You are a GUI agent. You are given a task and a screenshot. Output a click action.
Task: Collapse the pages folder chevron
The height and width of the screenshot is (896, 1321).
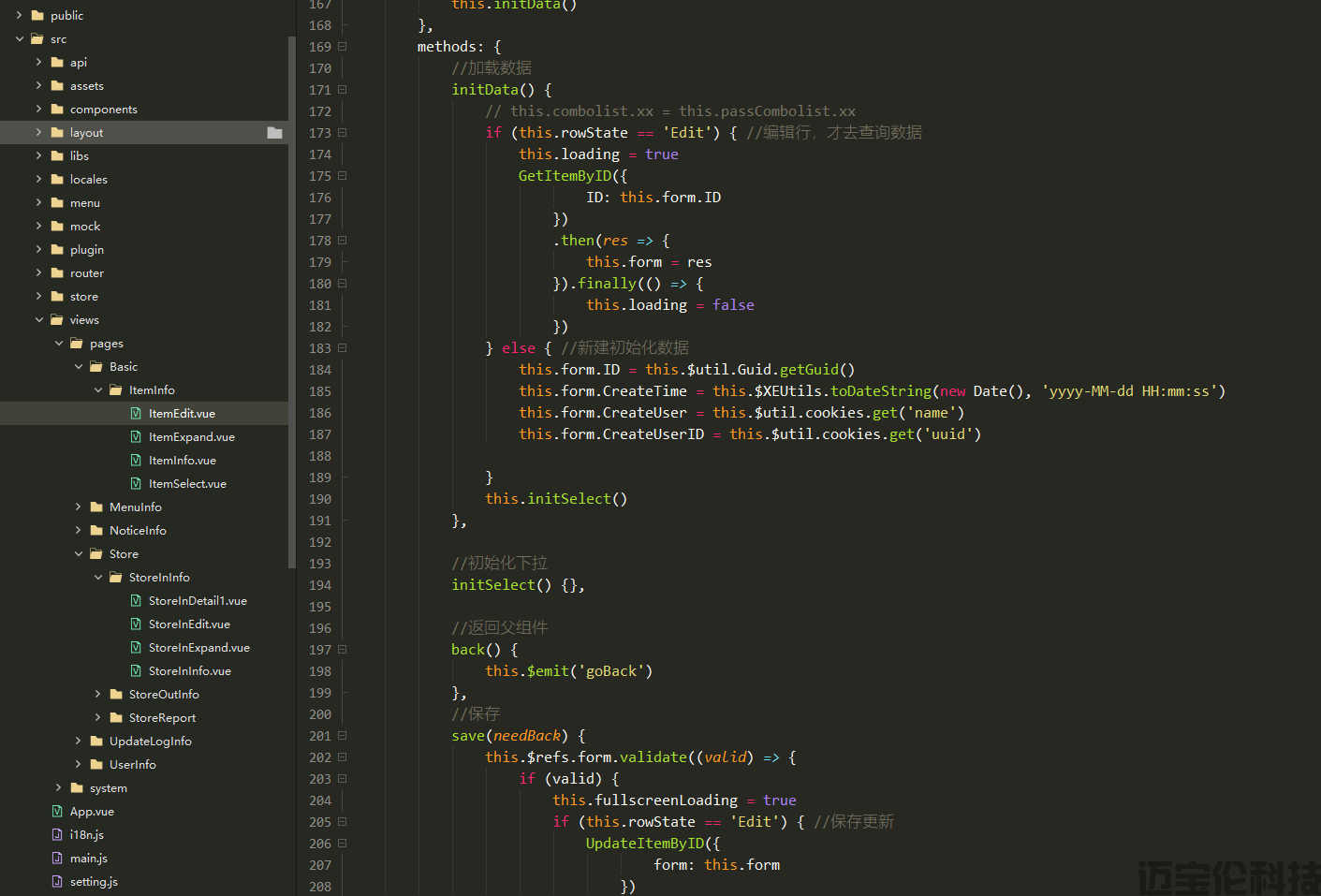coord(59,343)
